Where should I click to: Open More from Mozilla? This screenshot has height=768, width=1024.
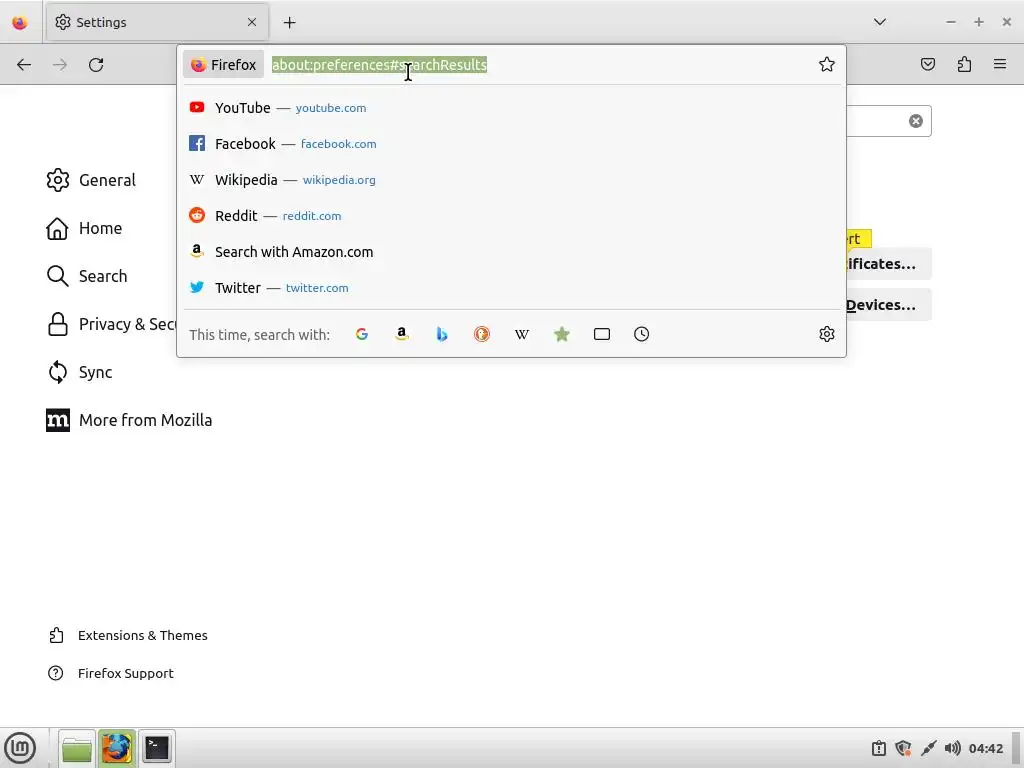coord(129,421)
